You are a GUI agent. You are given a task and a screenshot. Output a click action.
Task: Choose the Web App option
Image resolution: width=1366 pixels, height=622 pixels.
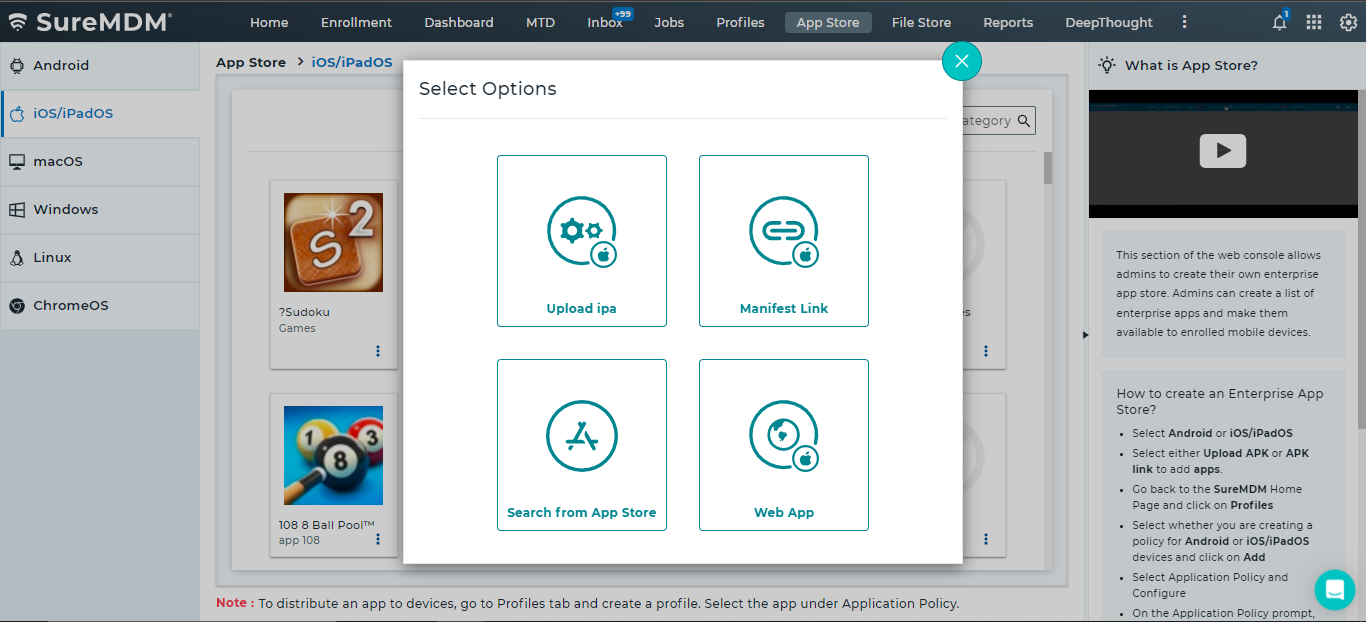coord(784,445)
